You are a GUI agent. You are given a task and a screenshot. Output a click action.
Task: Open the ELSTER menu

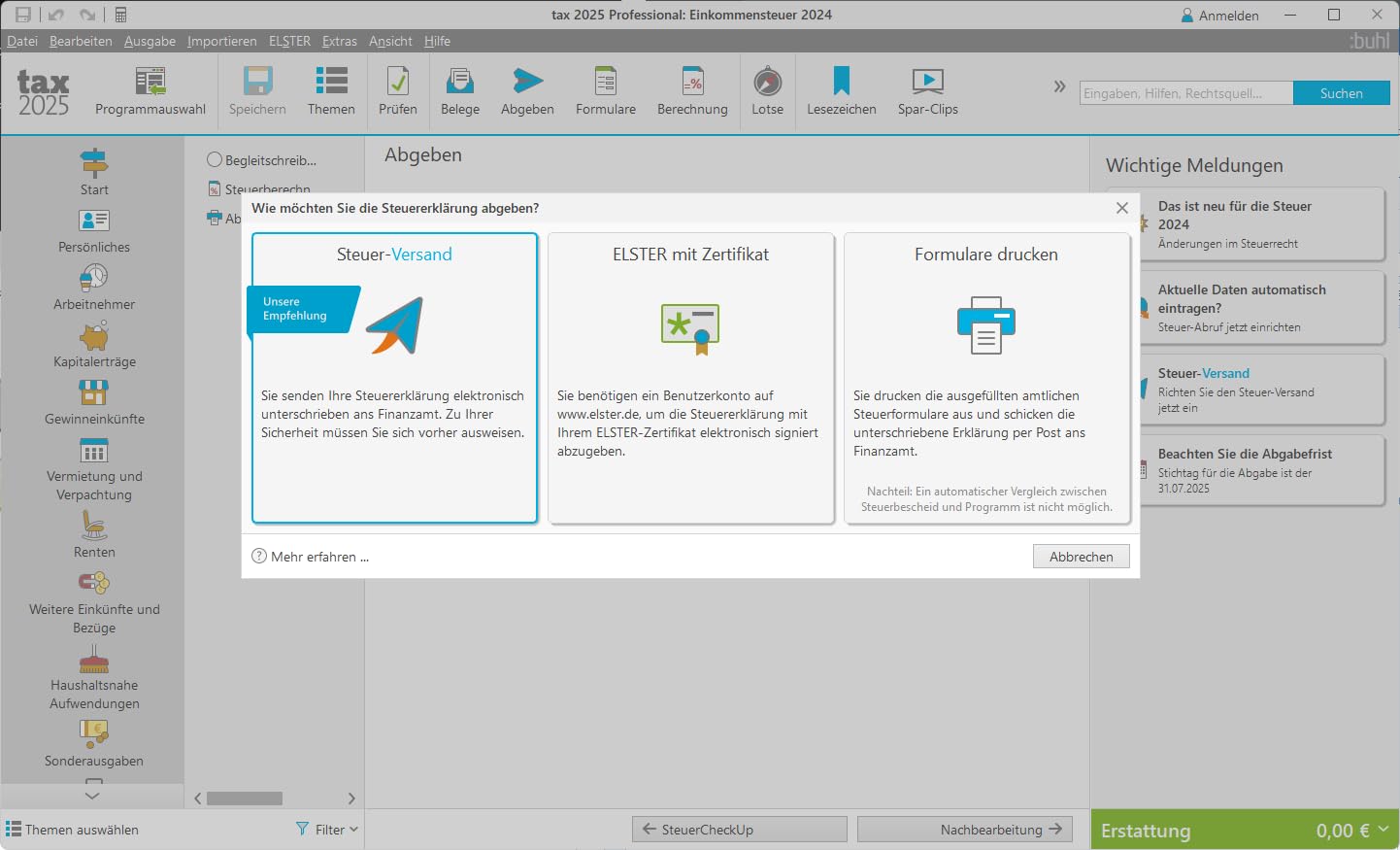click(x=289, y=41)
